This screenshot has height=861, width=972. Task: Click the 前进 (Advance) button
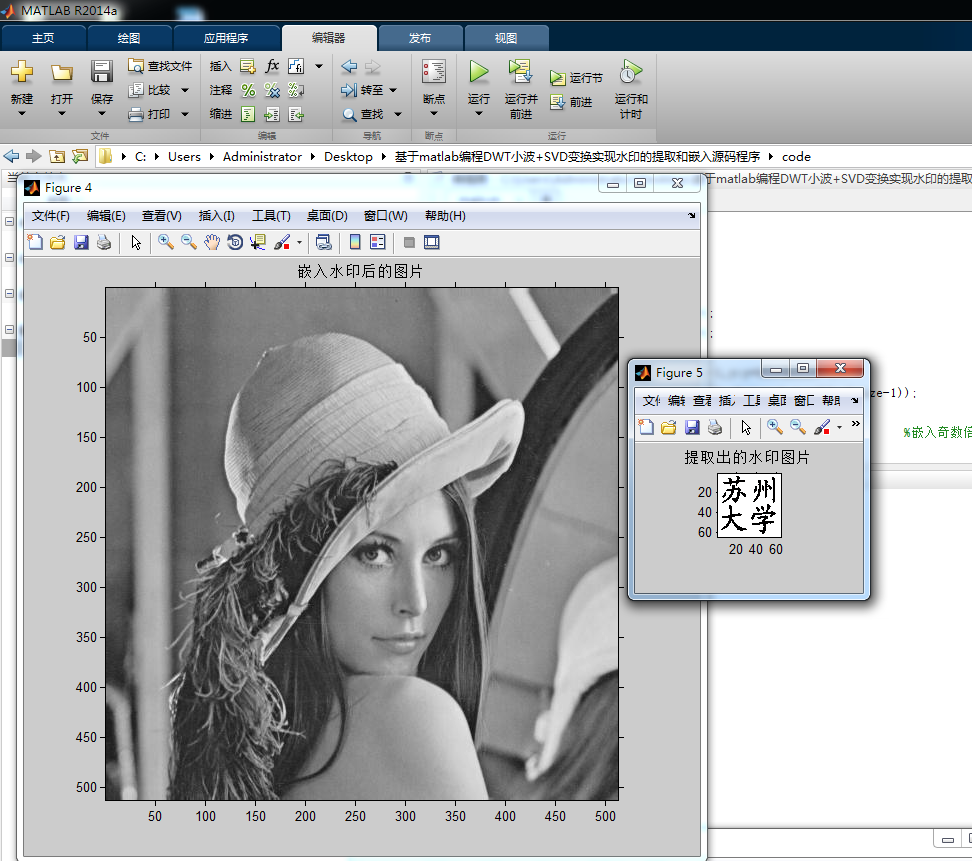coord(571,102)
